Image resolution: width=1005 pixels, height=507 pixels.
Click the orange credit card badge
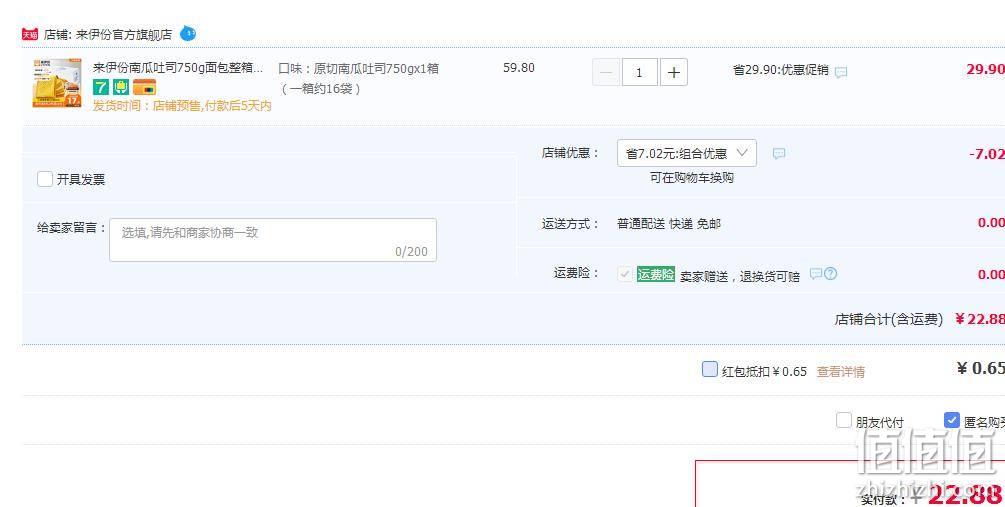(144, 87)
